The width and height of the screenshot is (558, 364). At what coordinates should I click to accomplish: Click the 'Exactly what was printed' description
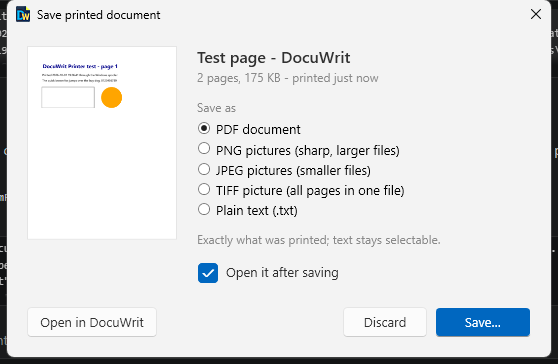(x=319, y=240)
